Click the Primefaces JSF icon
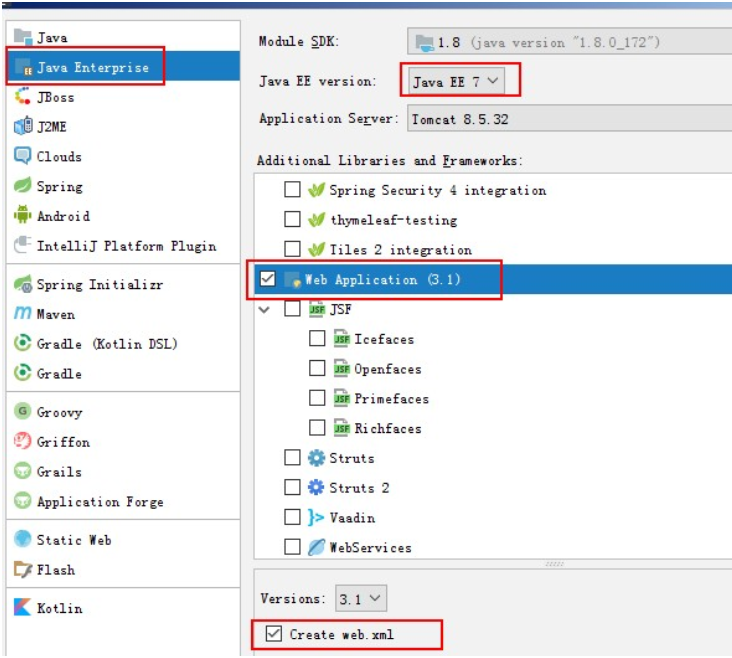The width and height of the screenshot is (732, 658). point(341,398)
